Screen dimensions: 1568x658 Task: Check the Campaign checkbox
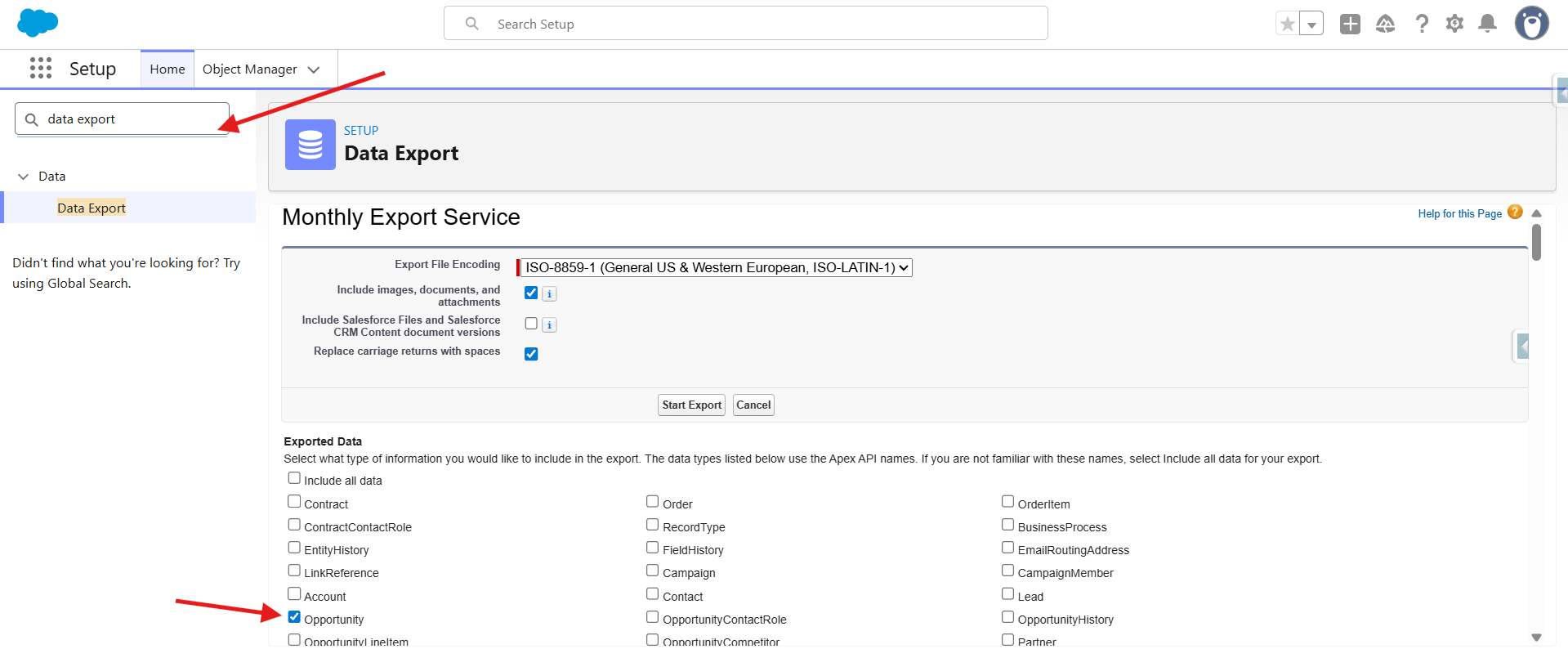pos(653,571)
